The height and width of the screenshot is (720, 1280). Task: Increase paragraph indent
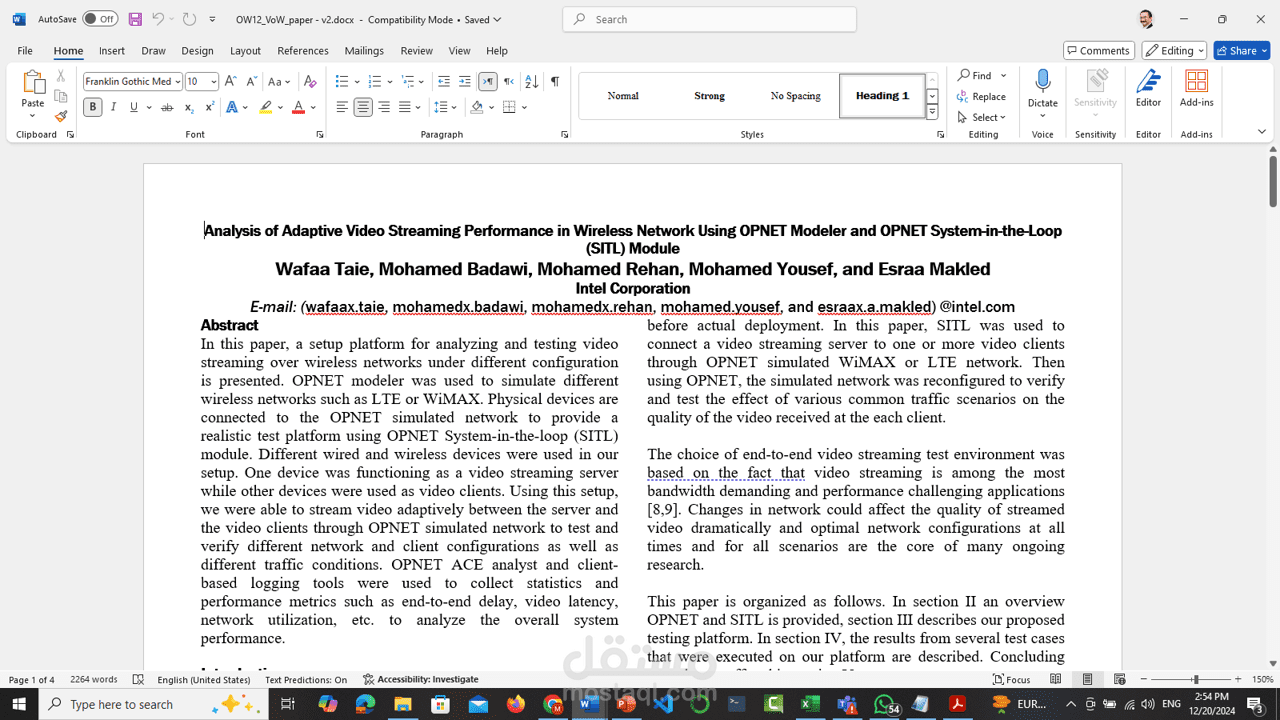(x=466, y=82)
